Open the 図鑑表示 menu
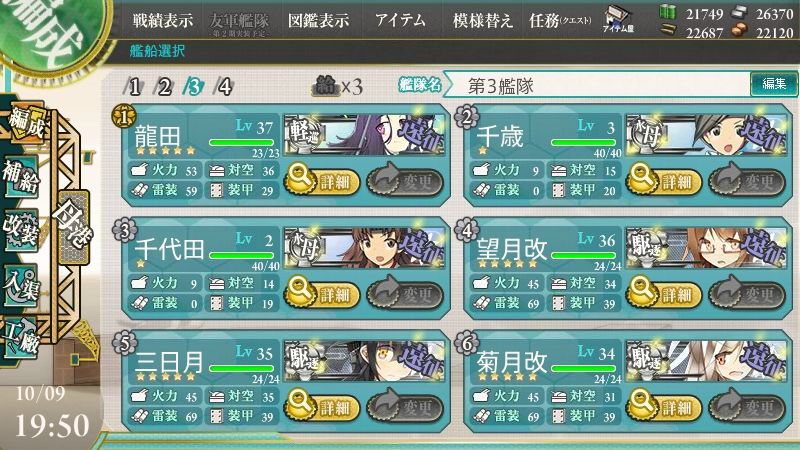This screenshot has height=450, width=800. click(x=318, y=20)
